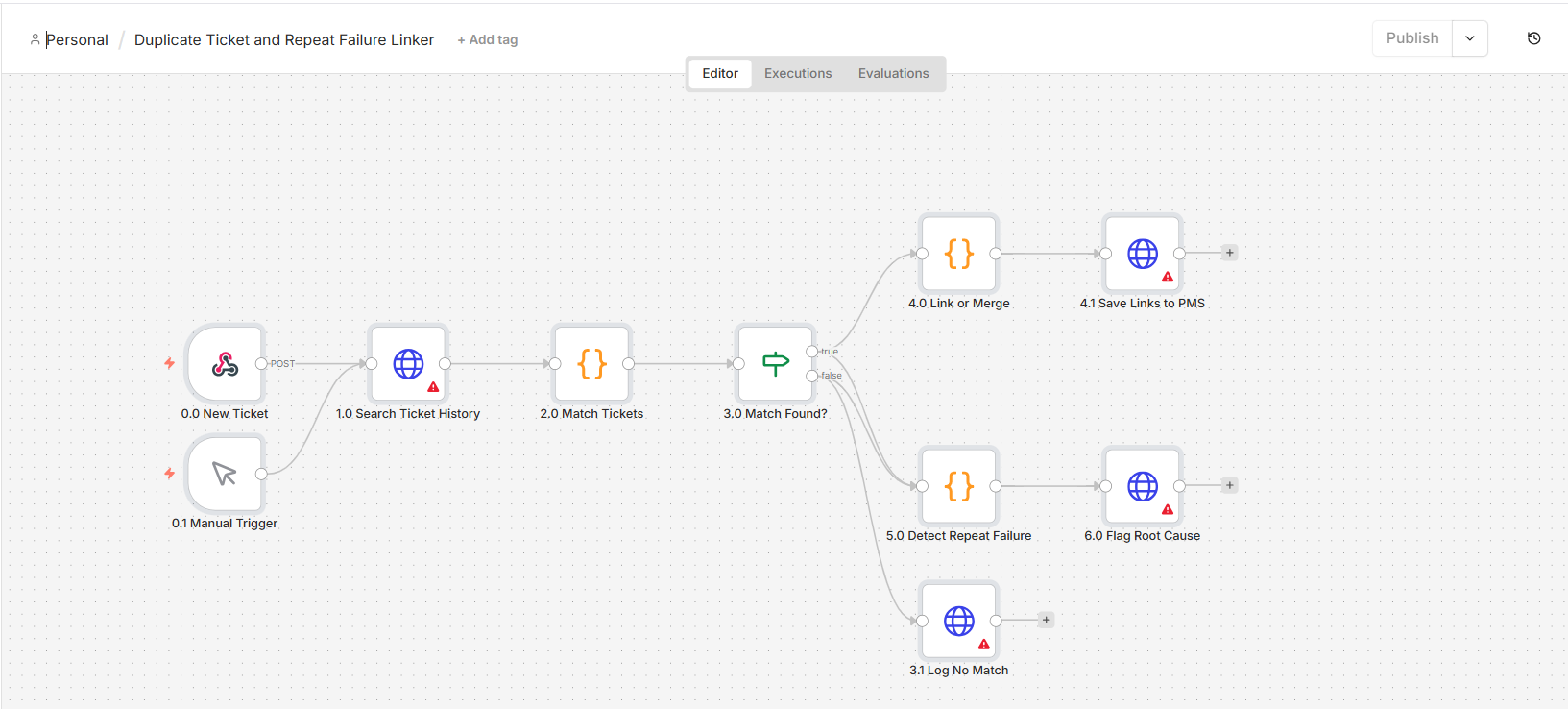Click the '2.0 Match Tickets' node label
This screenshot has width=1568, height=709.
591,414
